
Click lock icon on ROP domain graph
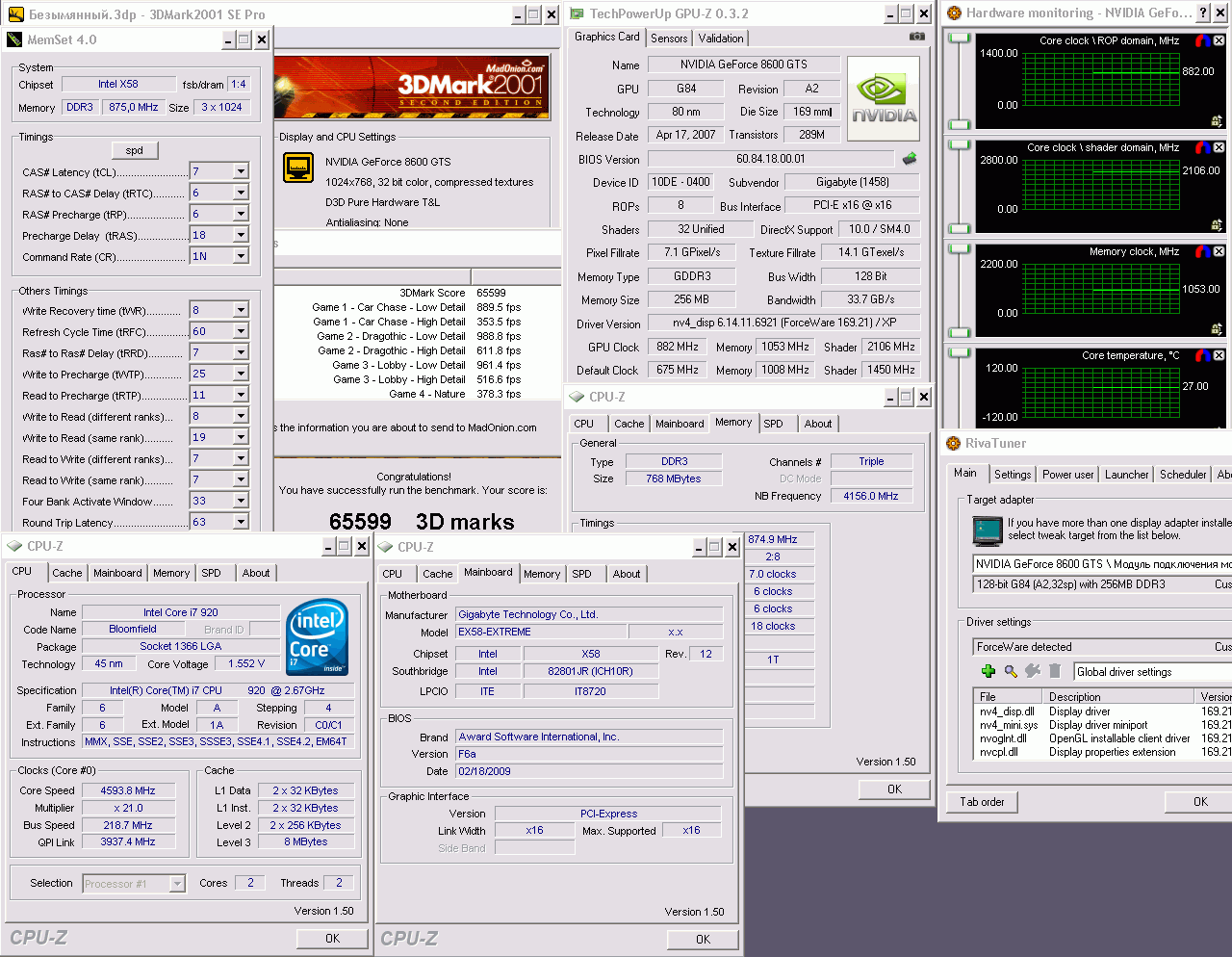point(1217,121)
